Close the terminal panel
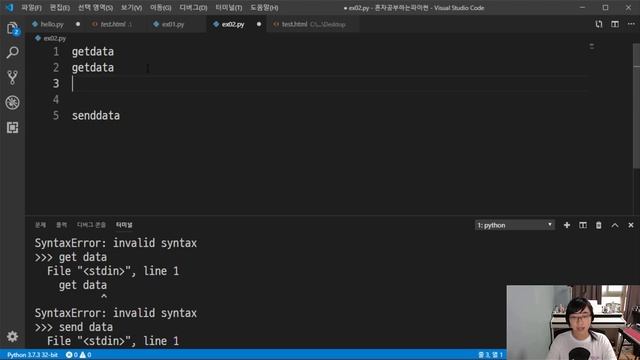640x360 pixels. (x=631, y=225)
